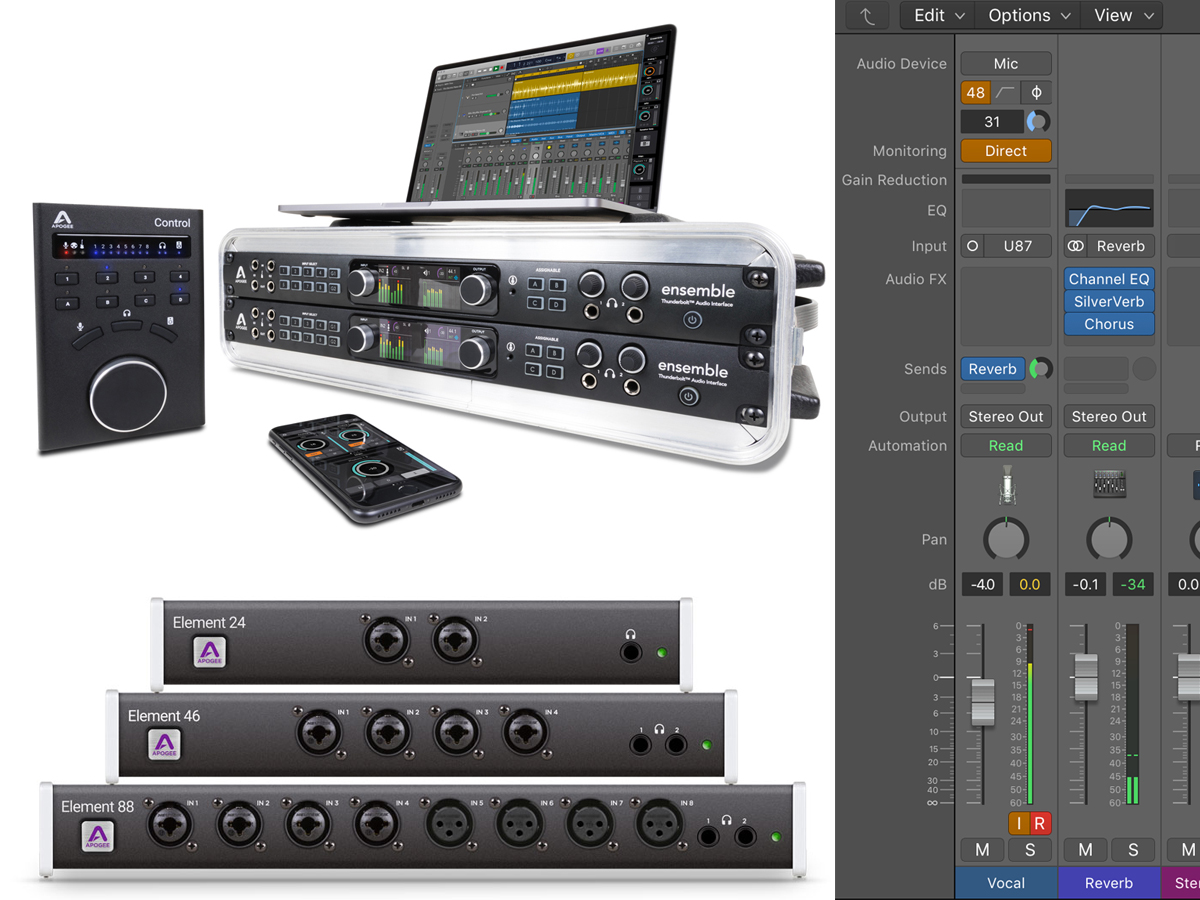Toggle record enable R button on Vocal

1040,824
